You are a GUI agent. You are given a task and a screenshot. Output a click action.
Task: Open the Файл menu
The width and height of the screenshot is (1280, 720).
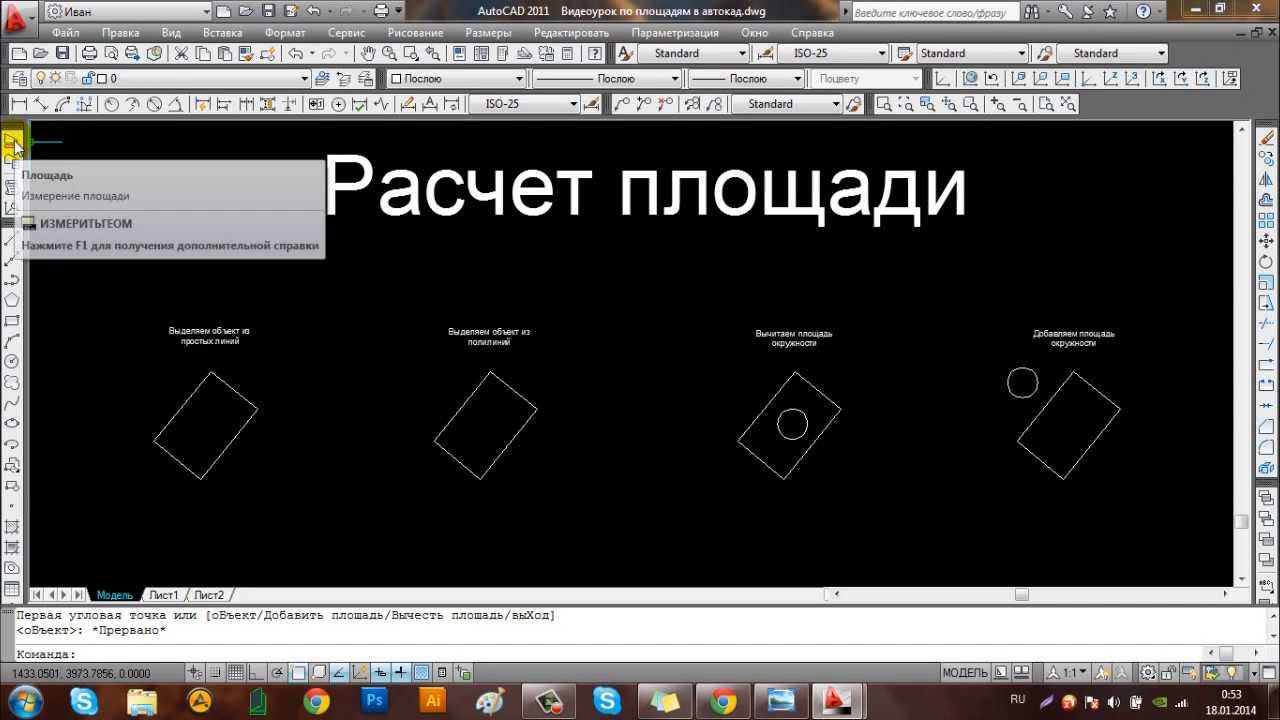[x=65, y=33]
